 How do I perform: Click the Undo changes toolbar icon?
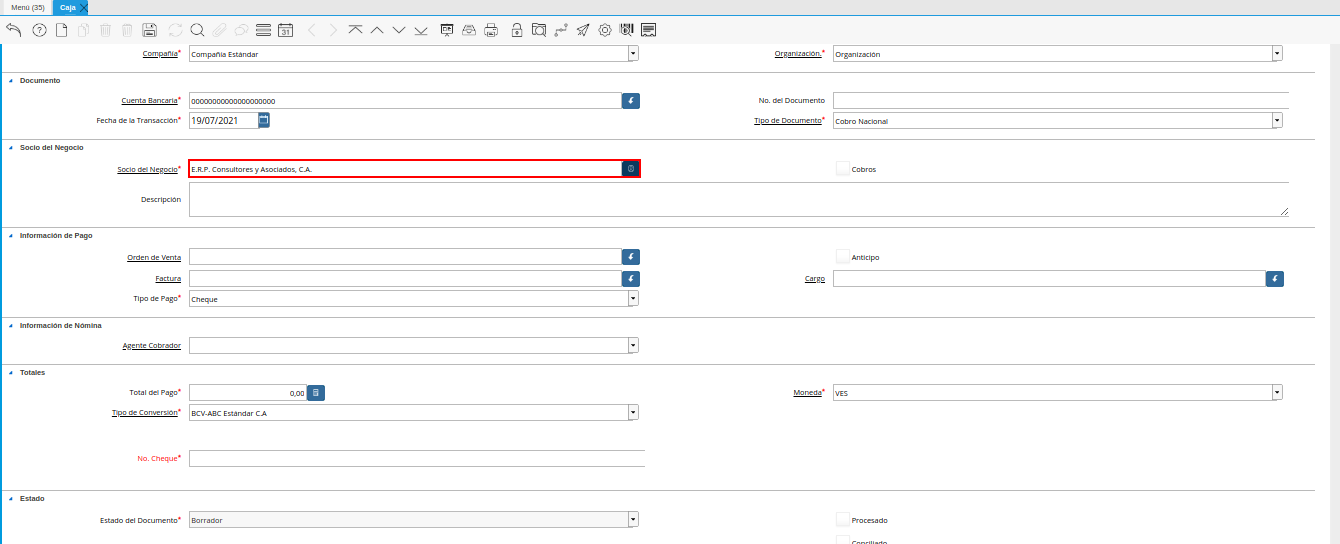click(13, 30)
